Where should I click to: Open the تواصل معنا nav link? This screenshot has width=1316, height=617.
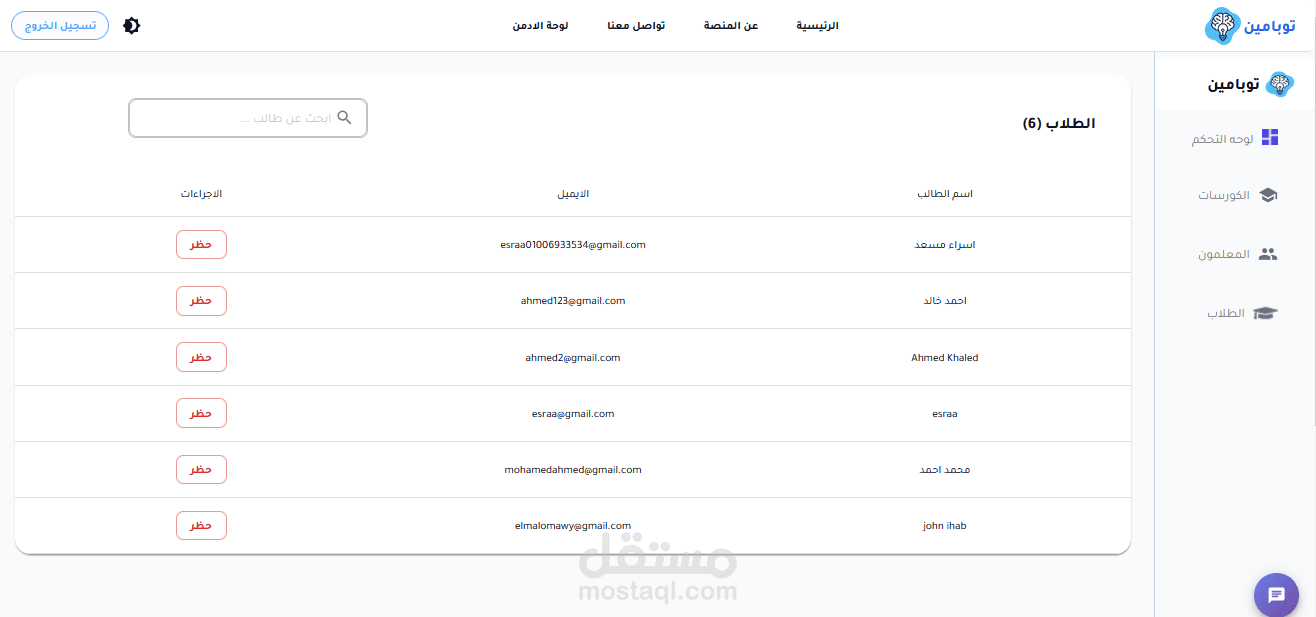(636, 26)
